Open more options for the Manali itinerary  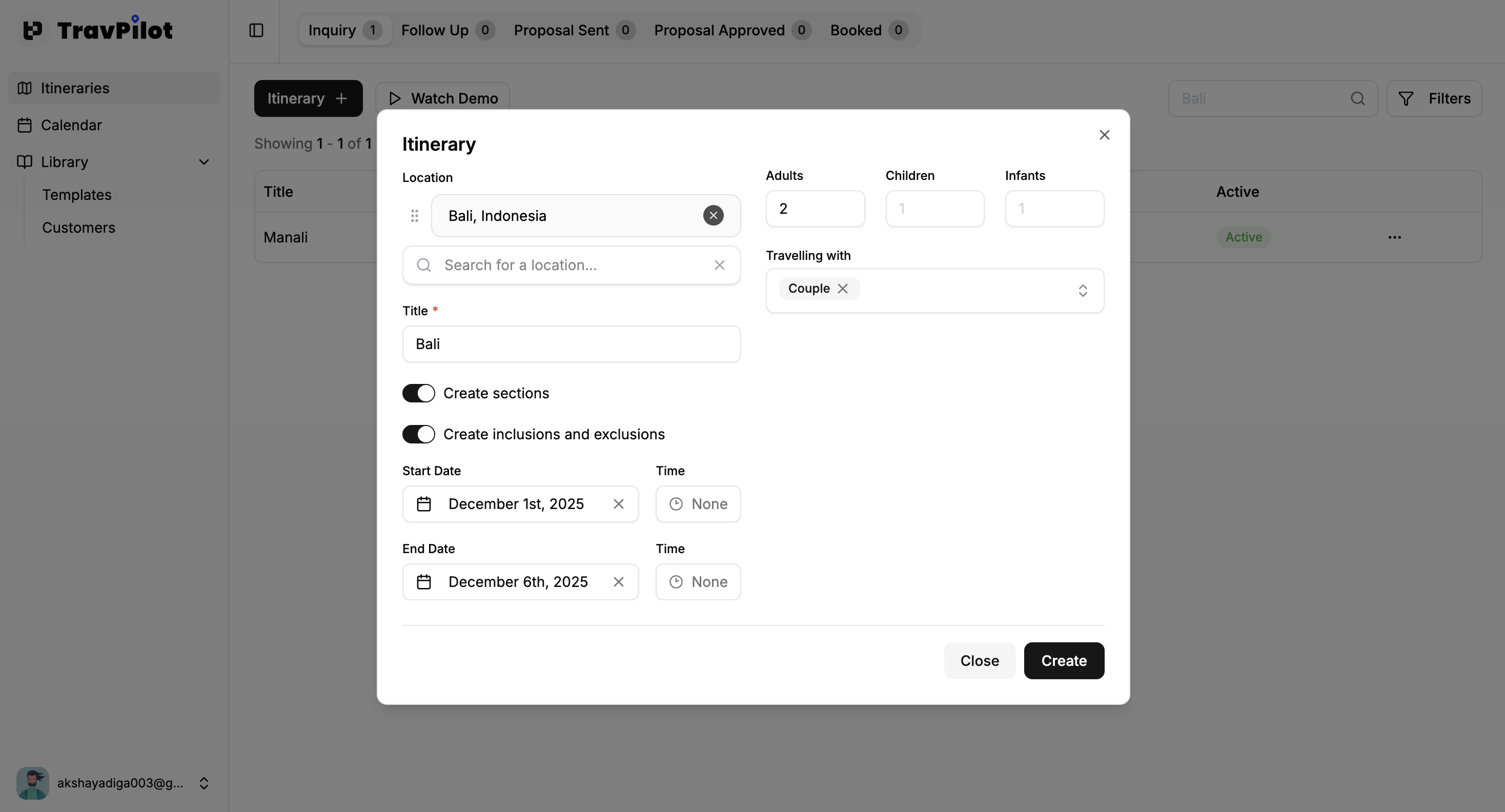(1395, 237)
